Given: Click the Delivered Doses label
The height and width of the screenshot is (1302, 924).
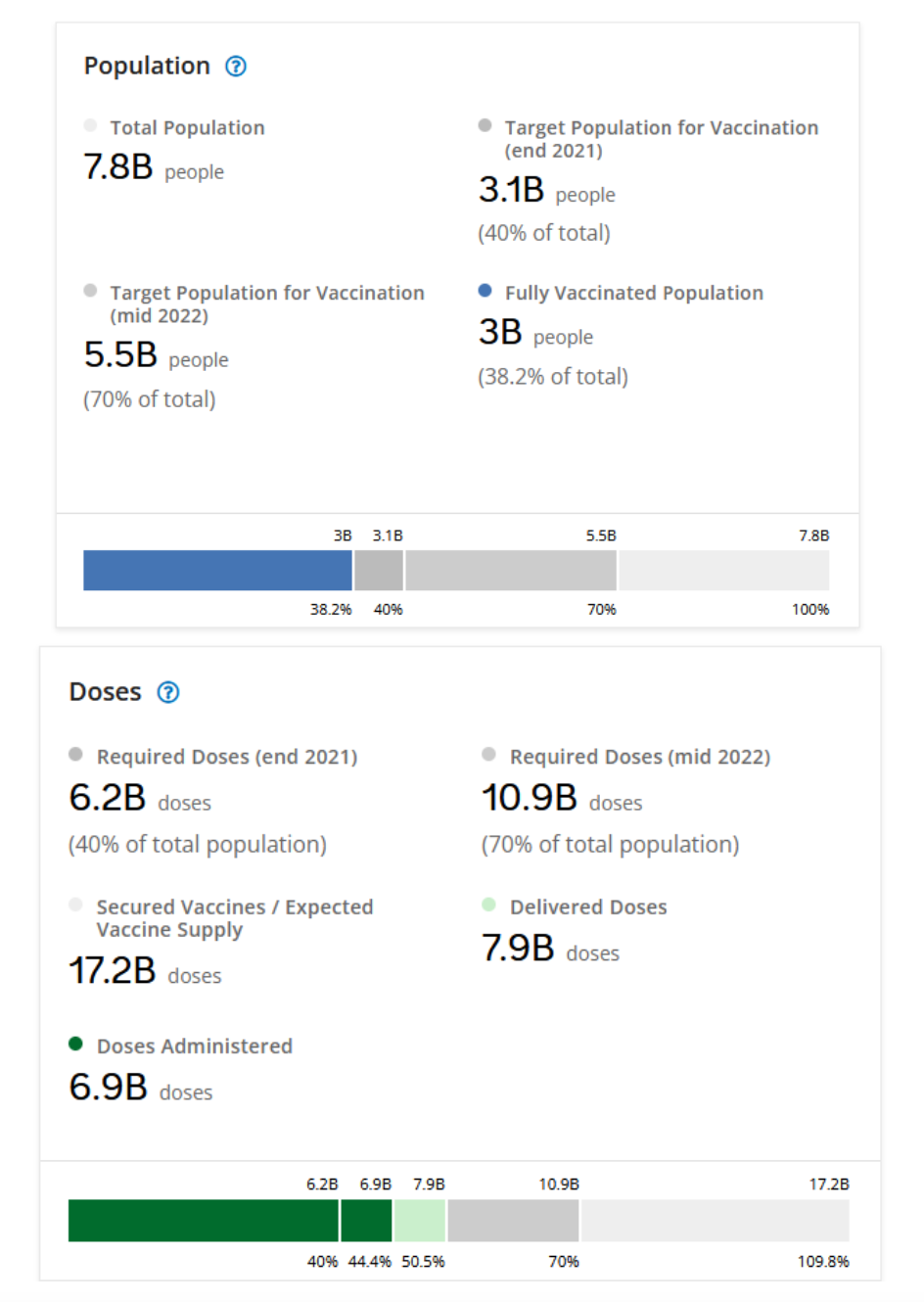Looking at the screenshot, I should tap(588, 907).
